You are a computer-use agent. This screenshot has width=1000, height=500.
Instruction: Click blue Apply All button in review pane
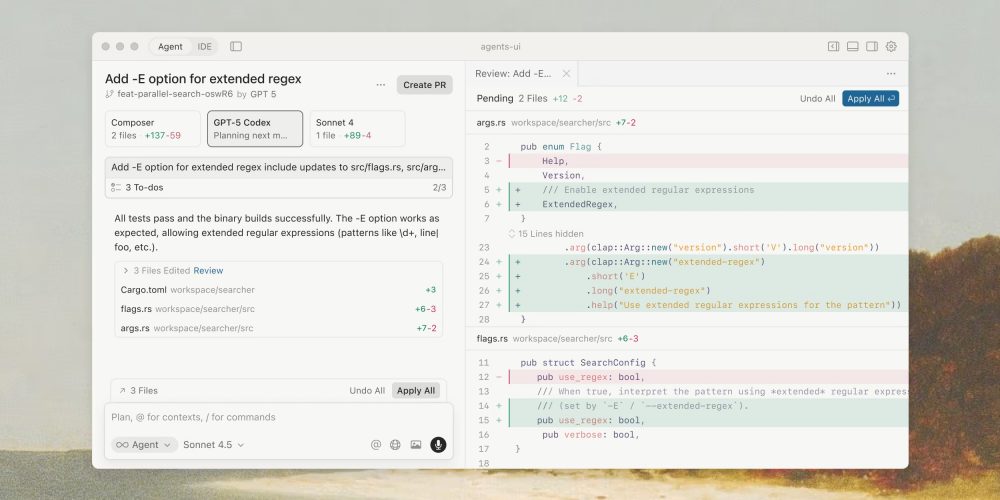(871, 98)
